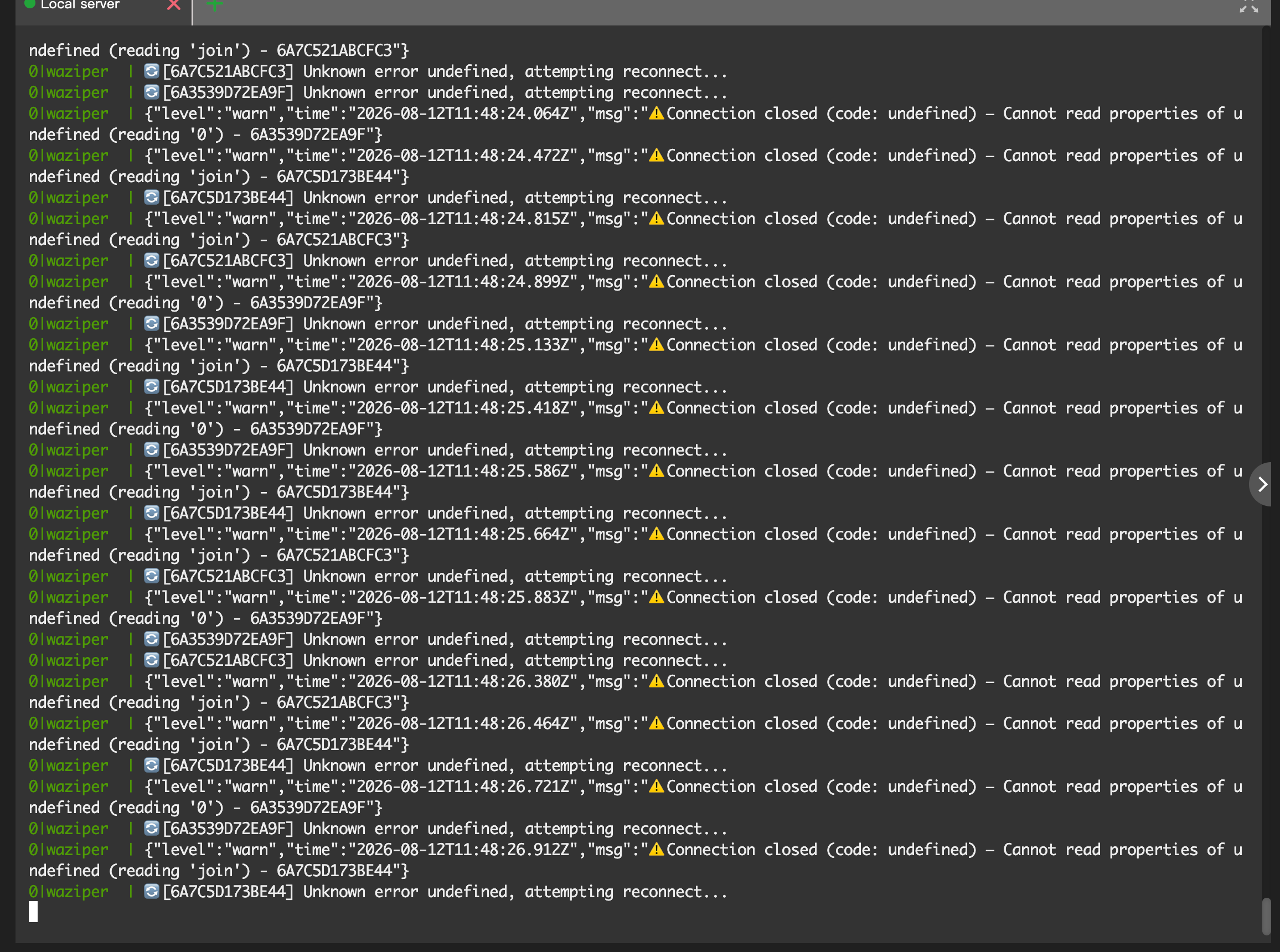The width and height of the screenshot is (1280, 952).
Task: Select the timestamp 2026-08-12T11:48:25.883Z
Action: point(463,598)
